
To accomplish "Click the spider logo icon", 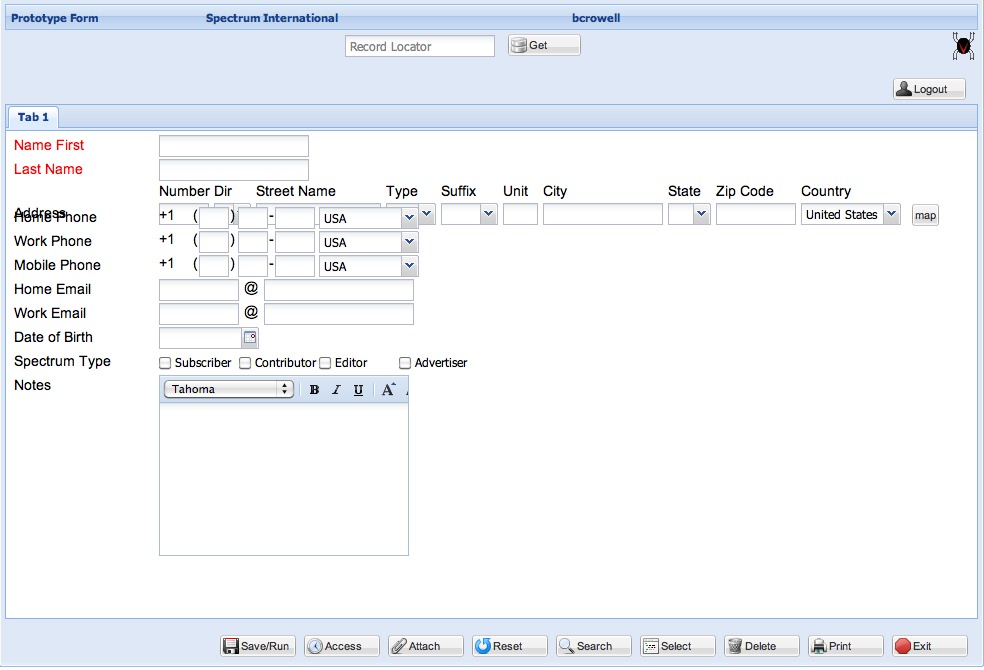I will [x=963, y=46].
